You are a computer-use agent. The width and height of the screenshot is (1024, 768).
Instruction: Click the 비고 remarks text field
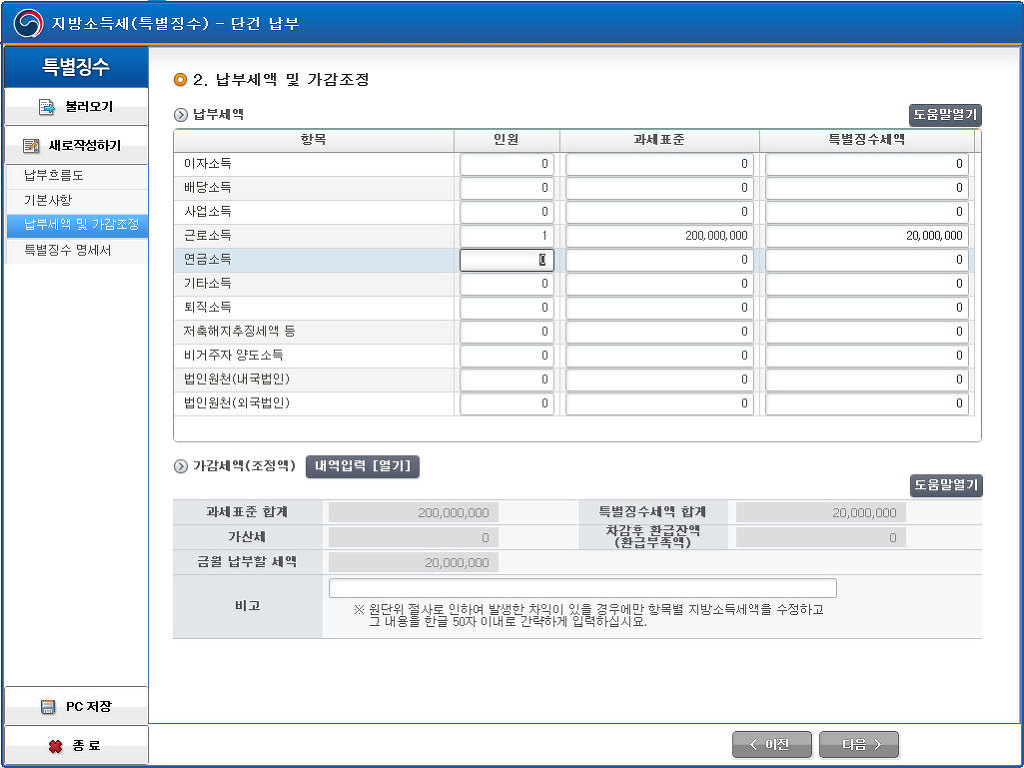582,588
